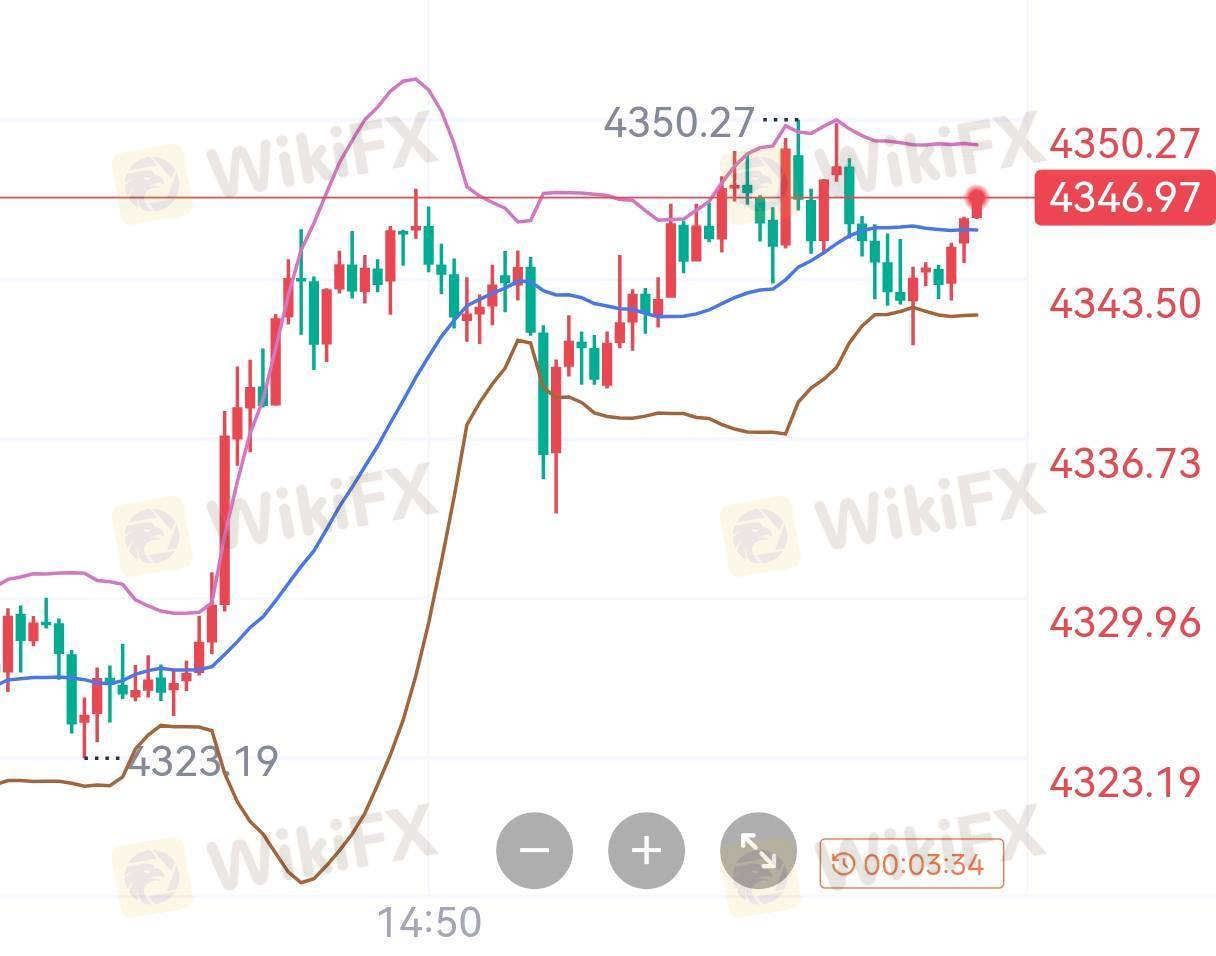
Task: Click the 4323.19 low price annotation
Action: pos(204,762)
